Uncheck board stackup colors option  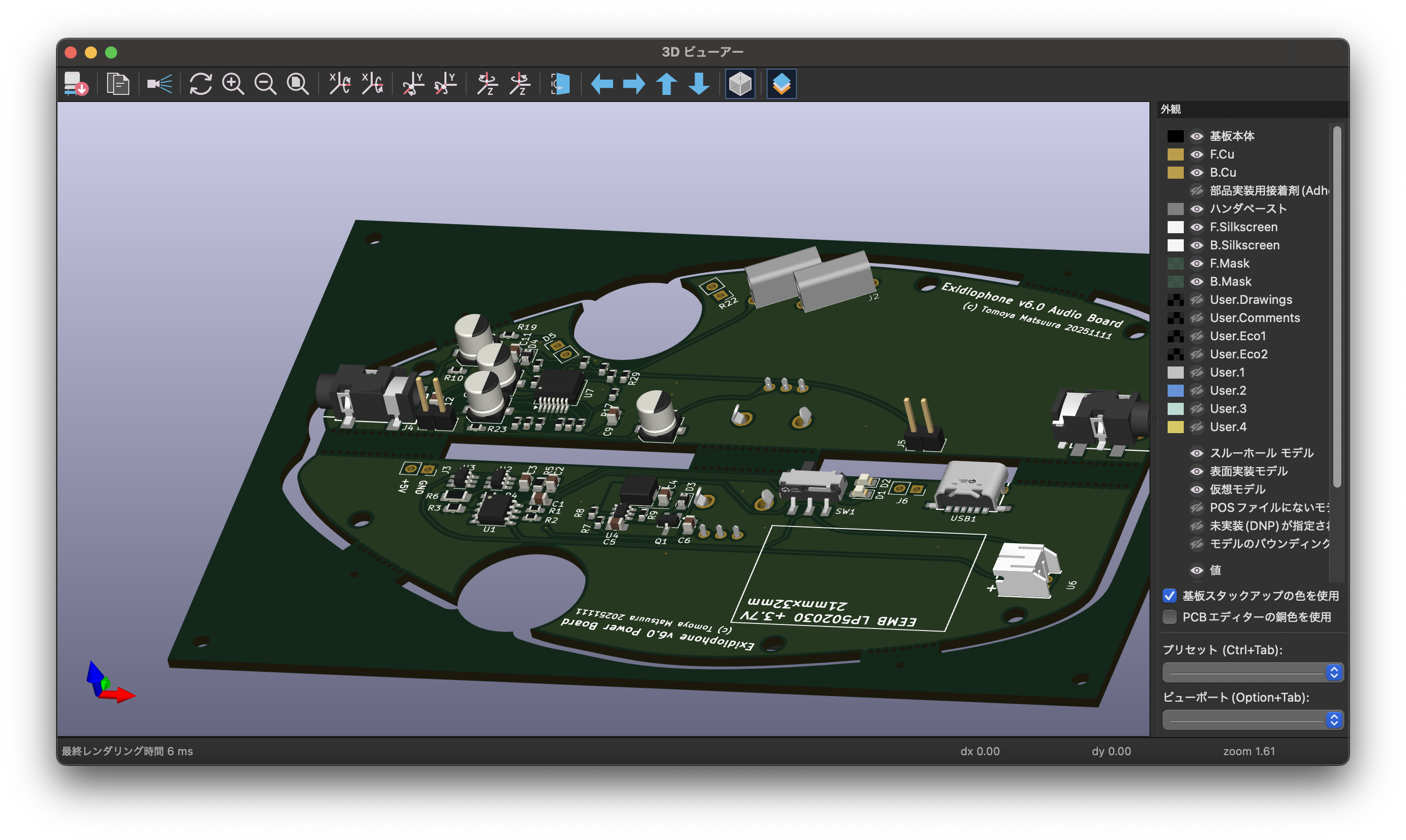[x=1169, y=596]
